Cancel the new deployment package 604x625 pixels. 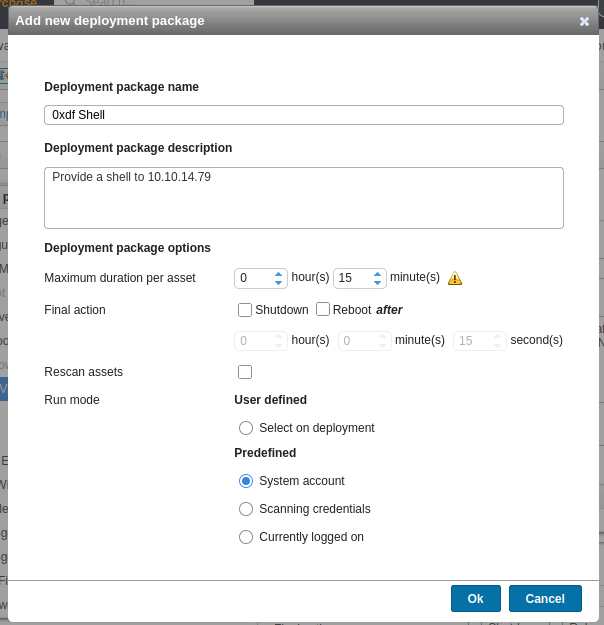545,598
